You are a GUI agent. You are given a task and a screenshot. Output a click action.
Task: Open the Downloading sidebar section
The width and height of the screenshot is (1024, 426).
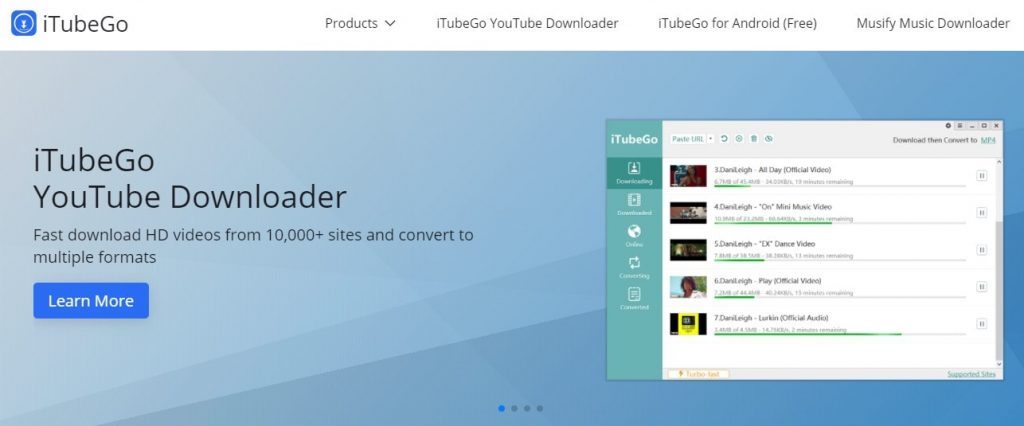point(633,173)
